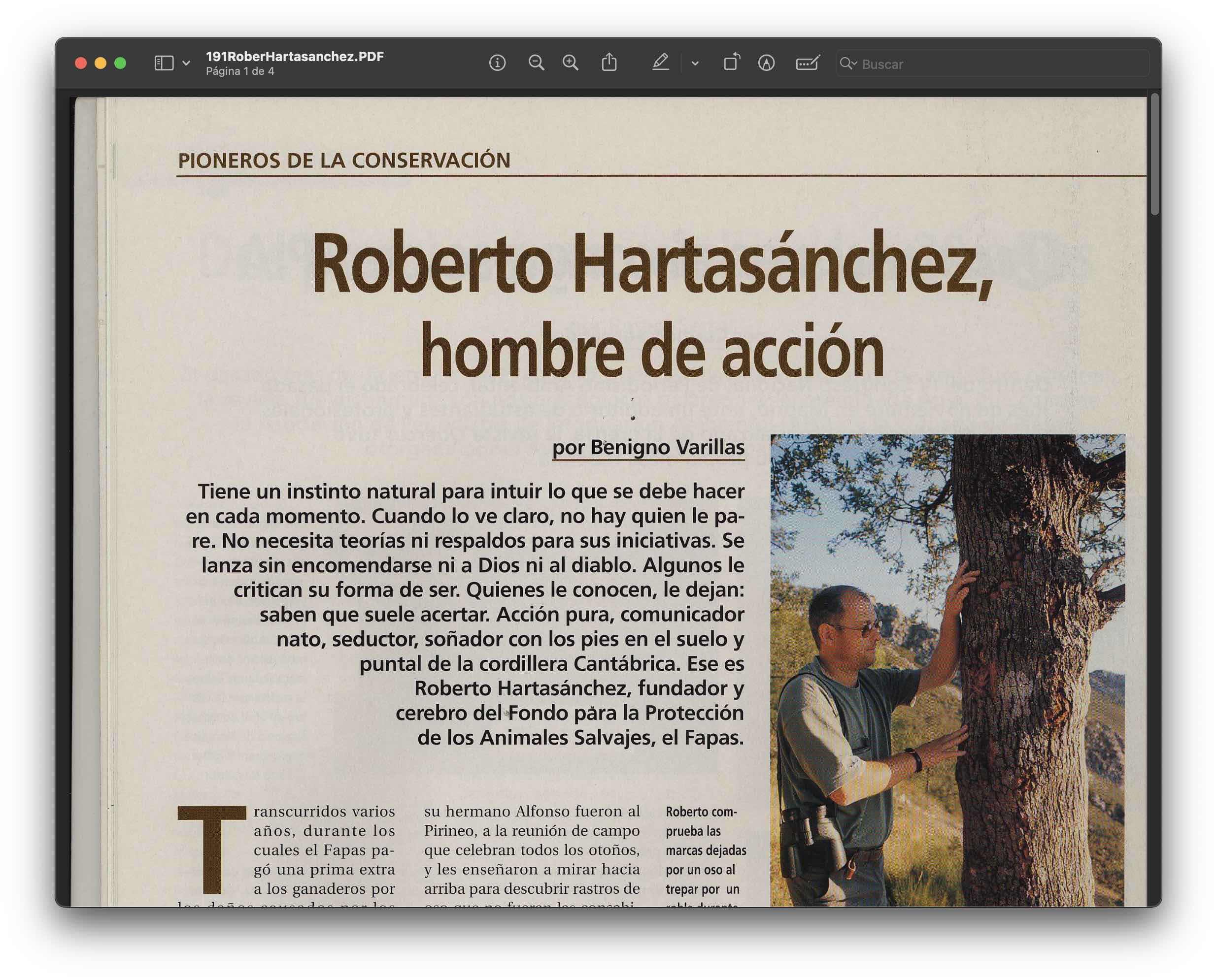Close the Preview window
This screenshot has width=1217, height=980.
click(x=81, y=63)
